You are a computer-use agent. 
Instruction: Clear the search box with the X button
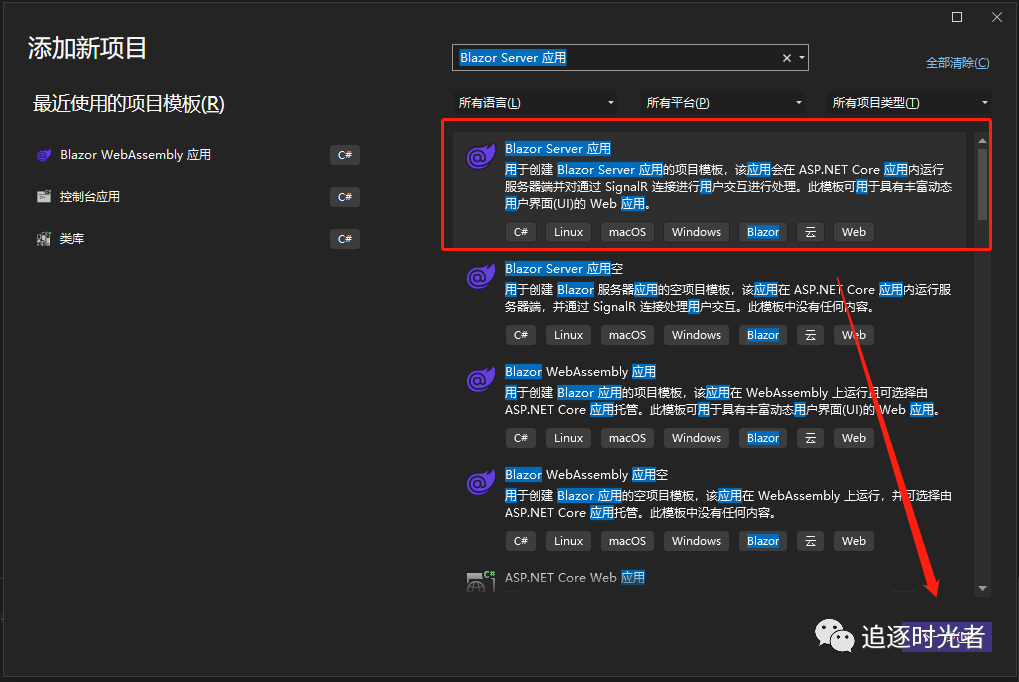[x=786, y=58]
